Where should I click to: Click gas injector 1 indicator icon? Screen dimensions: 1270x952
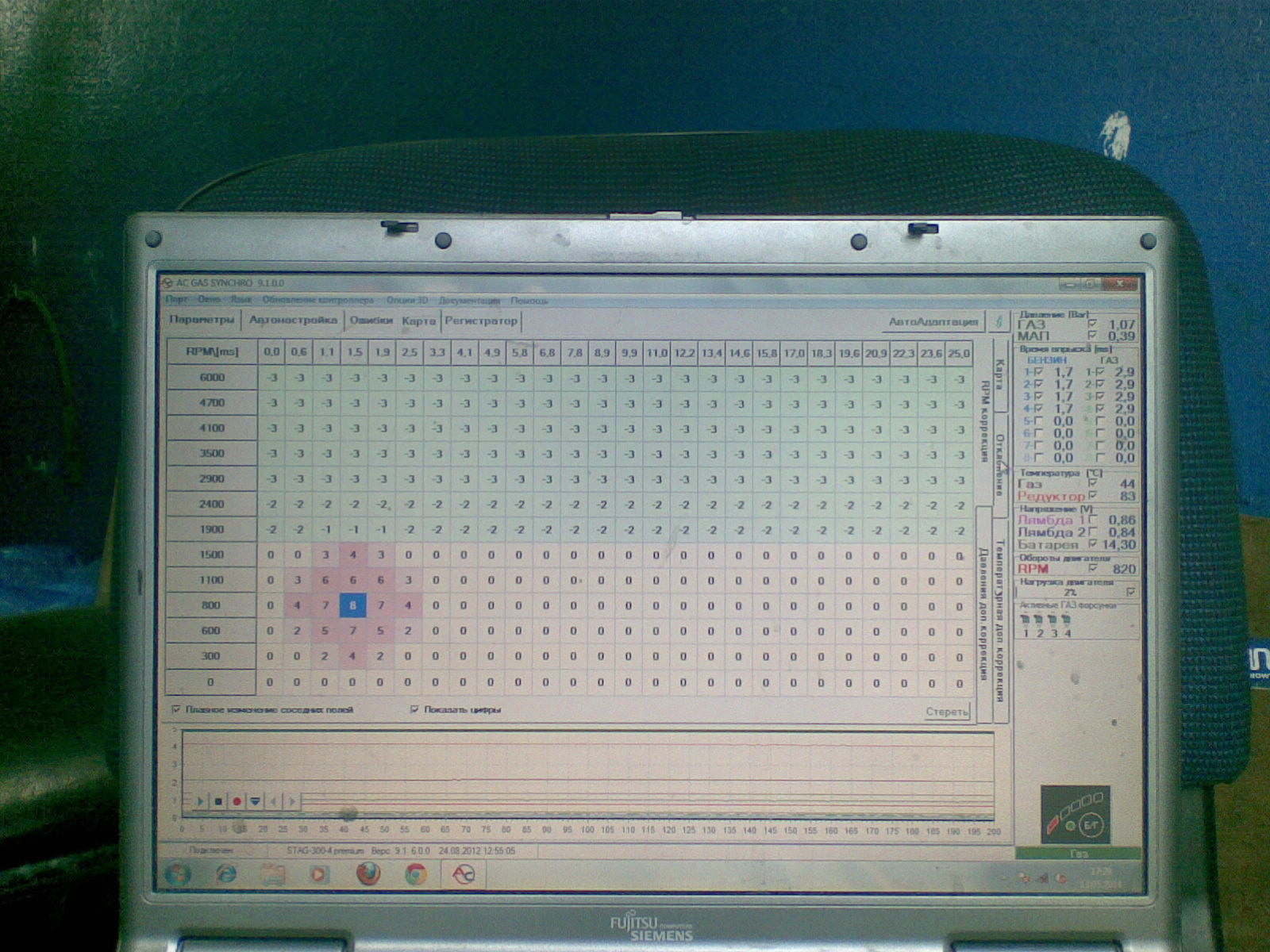click(x=1025, y=619)
